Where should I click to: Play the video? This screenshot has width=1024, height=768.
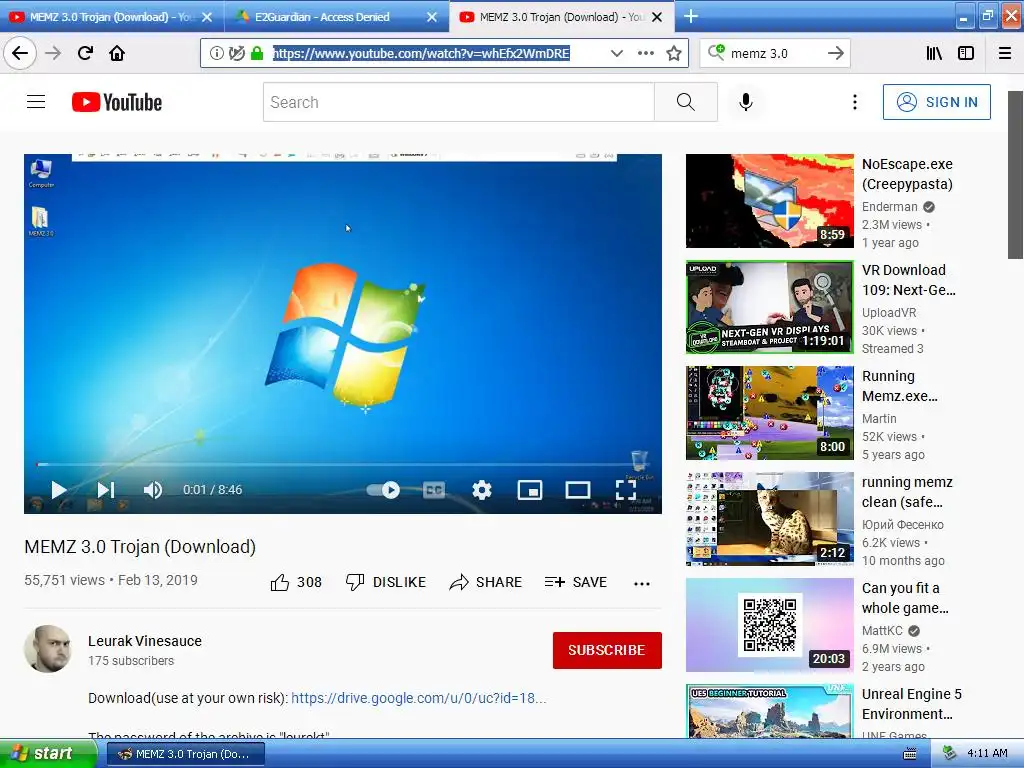pos(59,490)
